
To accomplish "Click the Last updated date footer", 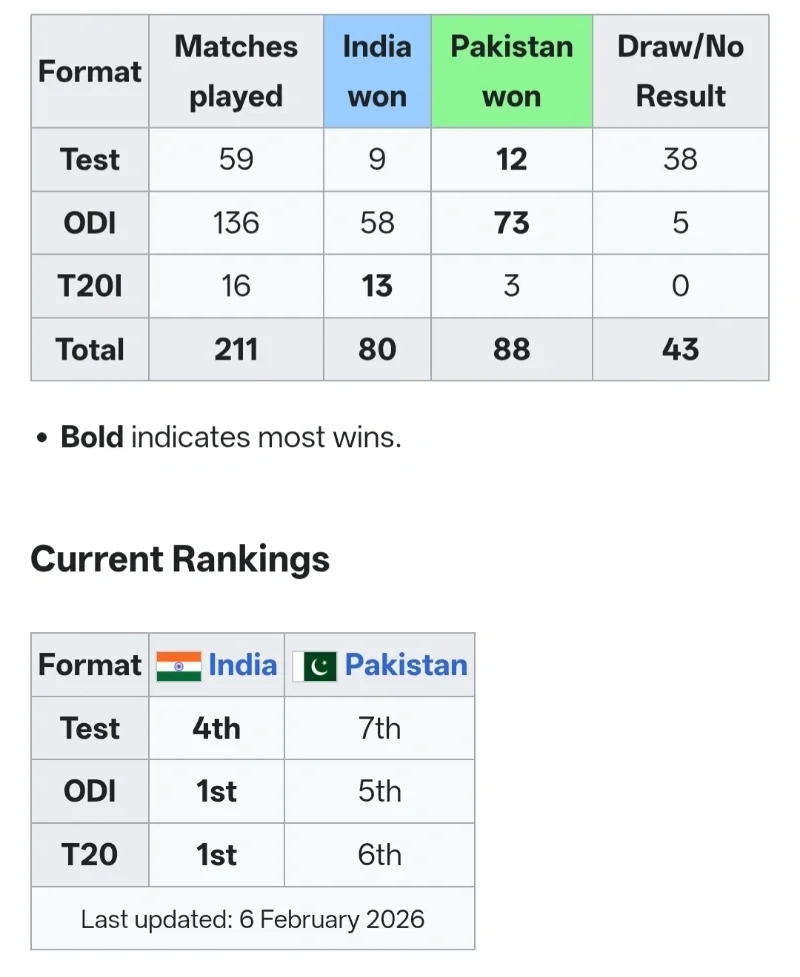I will tap(252, 919).
